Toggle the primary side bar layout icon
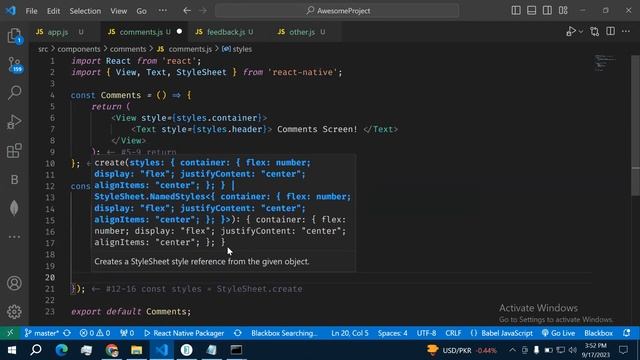 [x=516, y=11]
